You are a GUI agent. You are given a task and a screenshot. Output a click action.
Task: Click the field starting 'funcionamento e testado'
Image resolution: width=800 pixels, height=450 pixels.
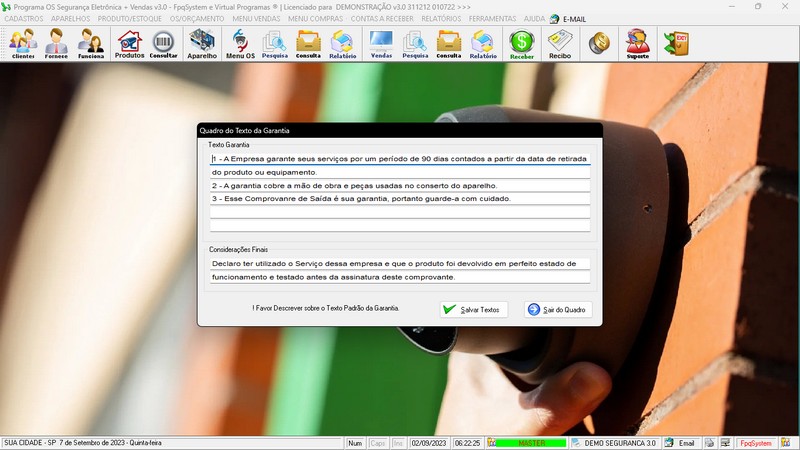coord(400,277)
